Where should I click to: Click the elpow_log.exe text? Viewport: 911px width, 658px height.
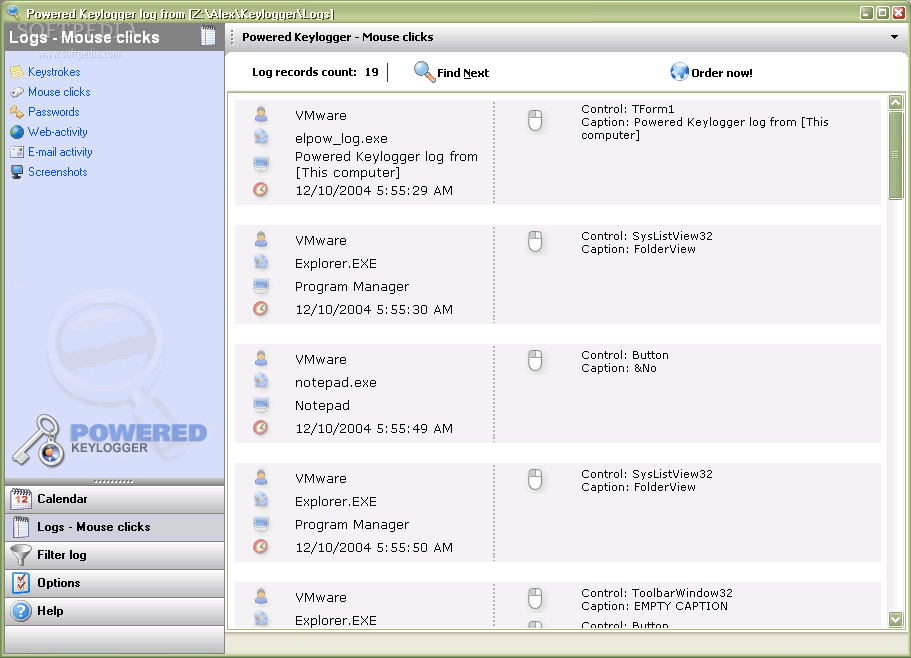point(341,139)
